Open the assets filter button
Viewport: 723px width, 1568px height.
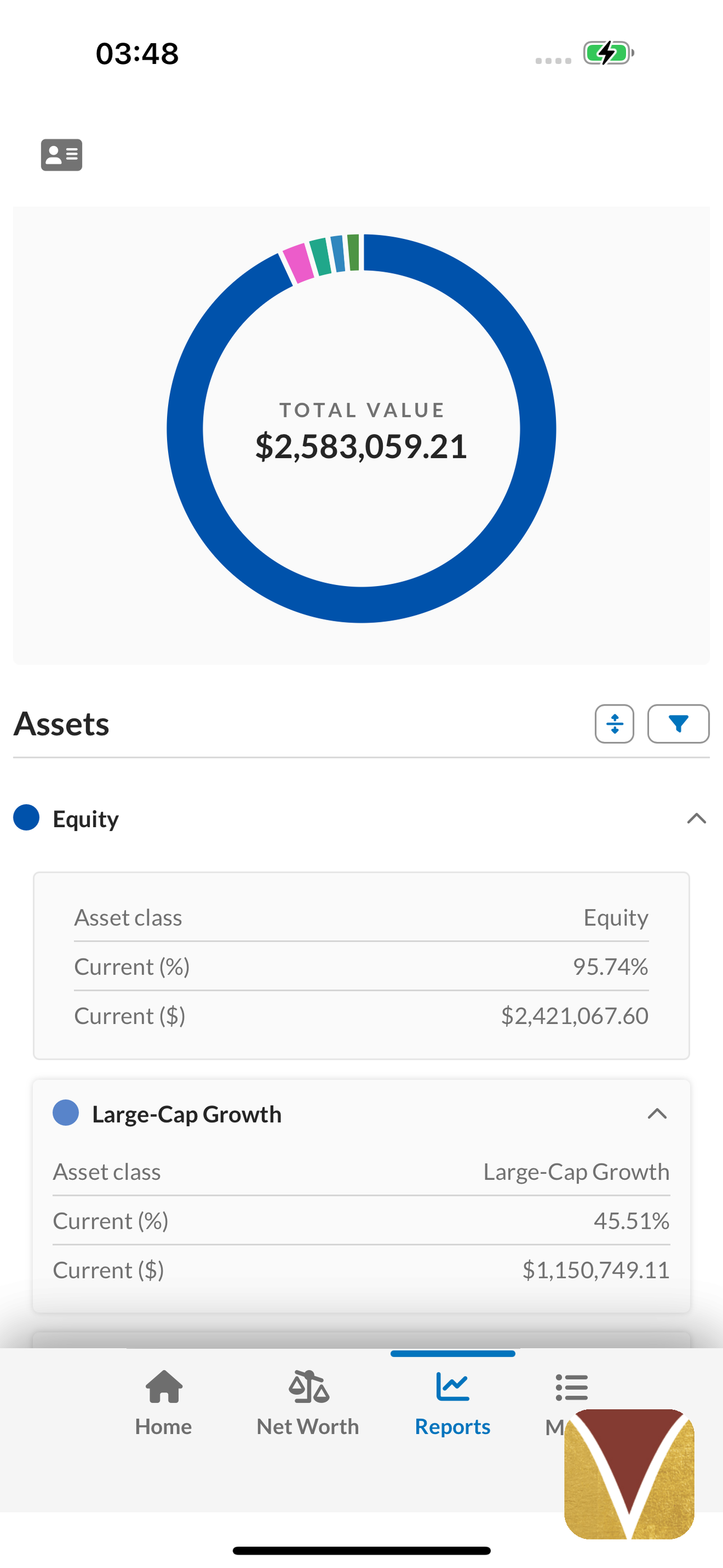pos(678,724)
